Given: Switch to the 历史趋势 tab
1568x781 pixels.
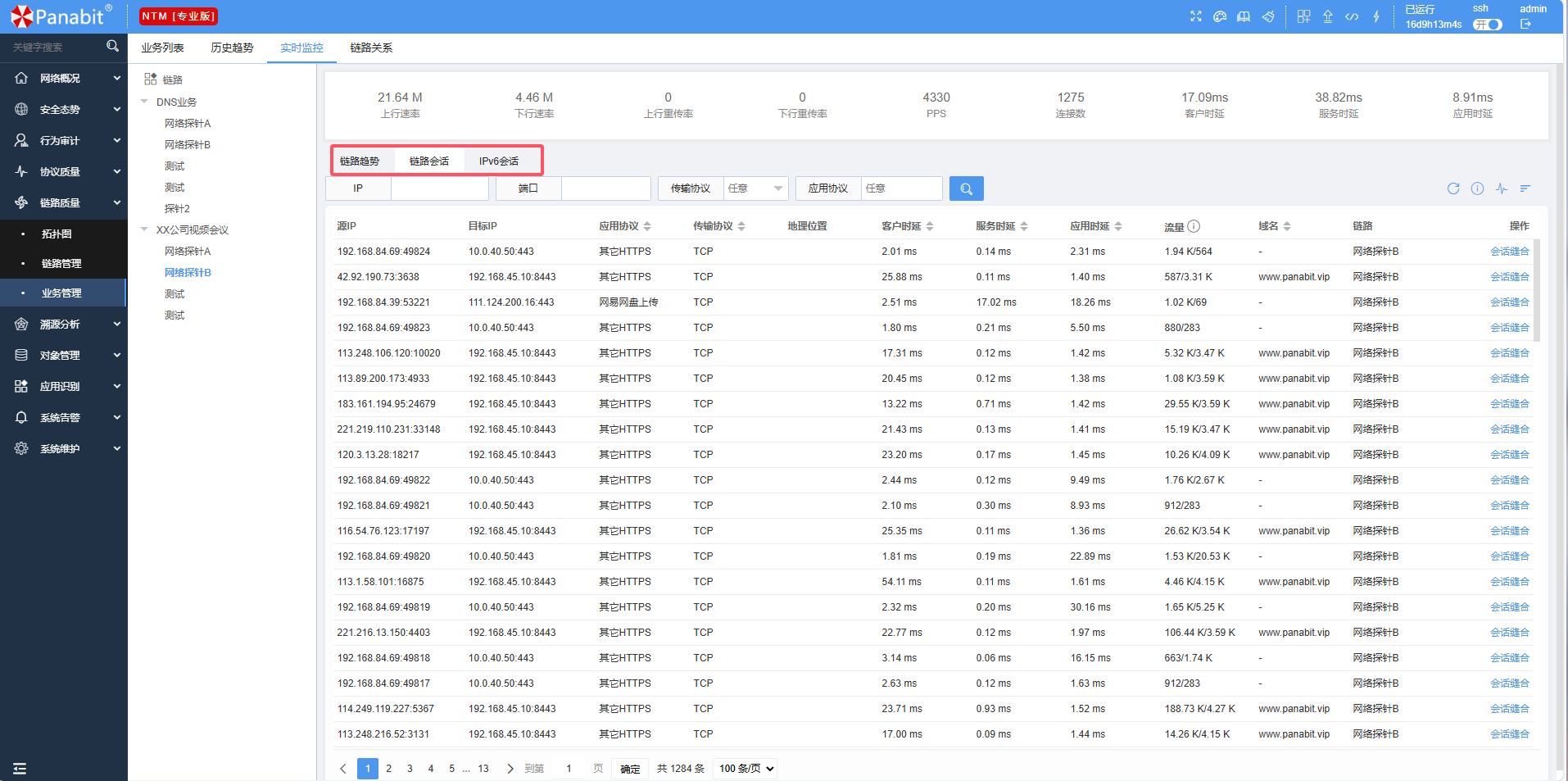Looking at the screenshot, I should (232, 48).
